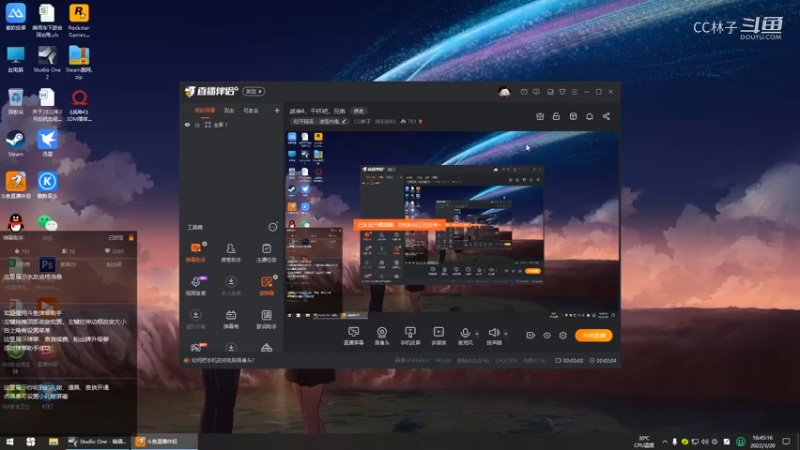The width and height of the screenshot is (800, 450).
Task: Edit the room category pencil icon
Action: [344, 121]
